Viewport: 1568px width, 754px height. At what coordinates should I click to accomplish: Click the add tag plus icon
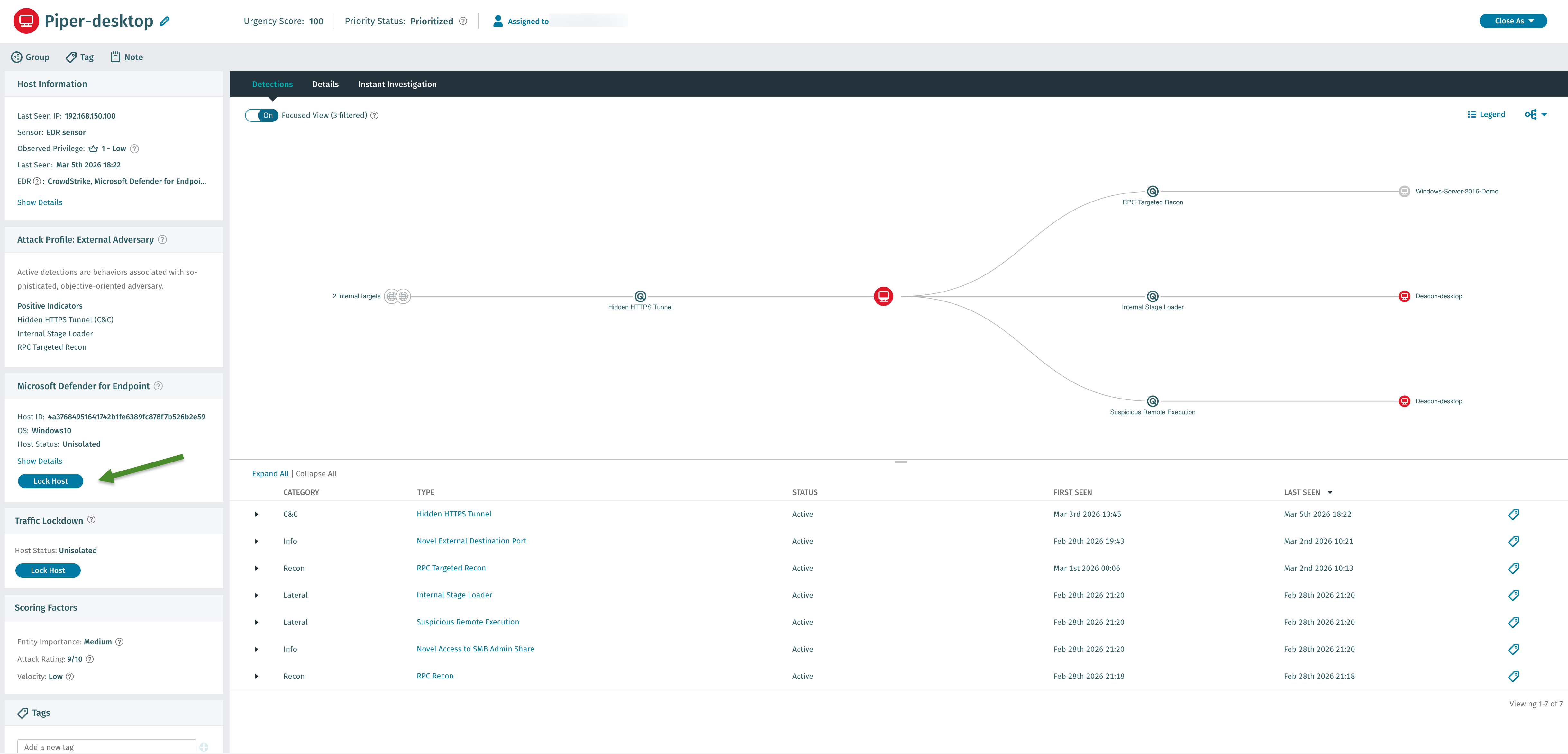204,747
